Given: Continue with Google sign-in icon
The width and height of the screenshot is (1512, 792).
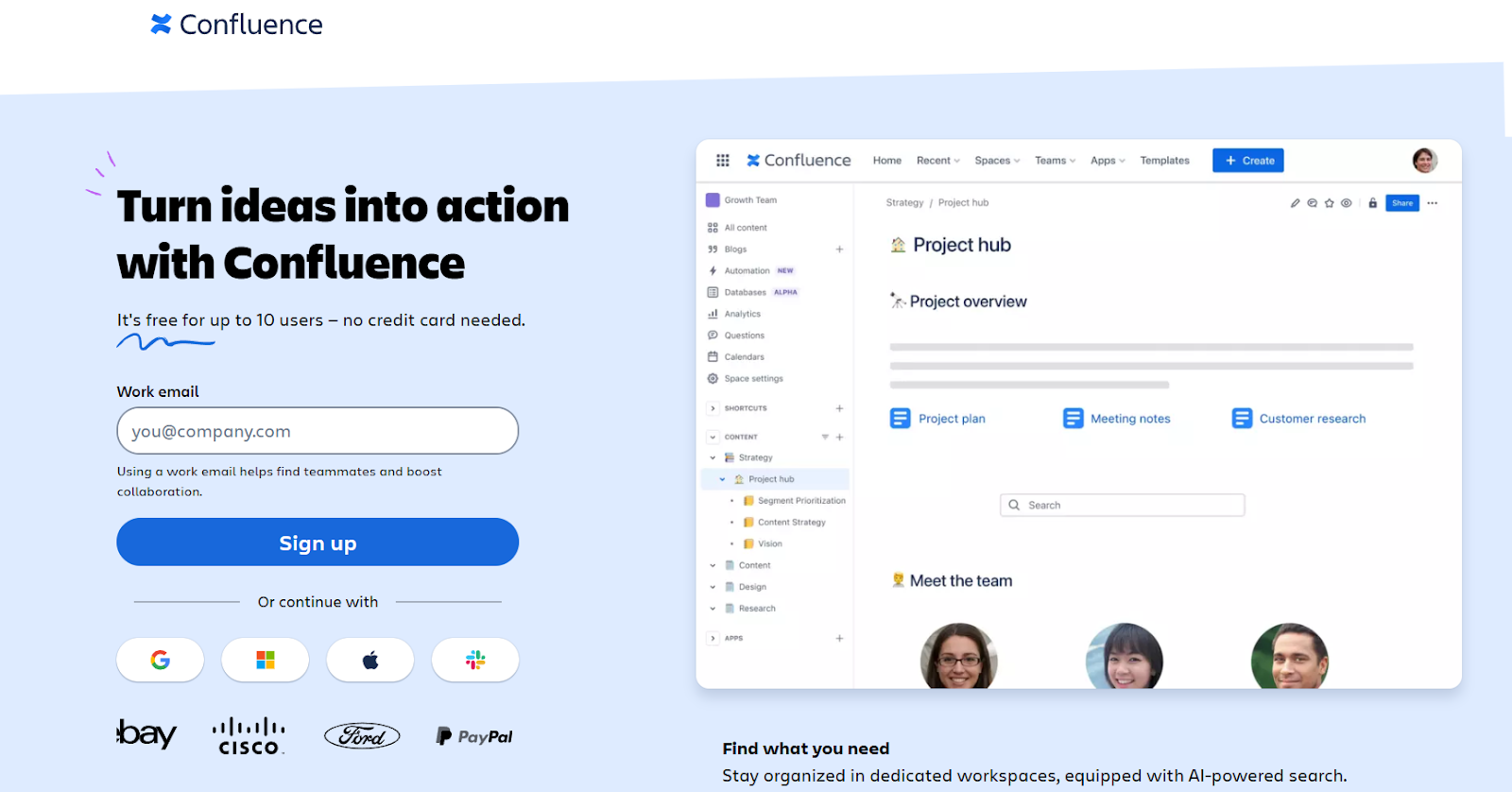Looking at the screenshot, I should click(161, 660).
